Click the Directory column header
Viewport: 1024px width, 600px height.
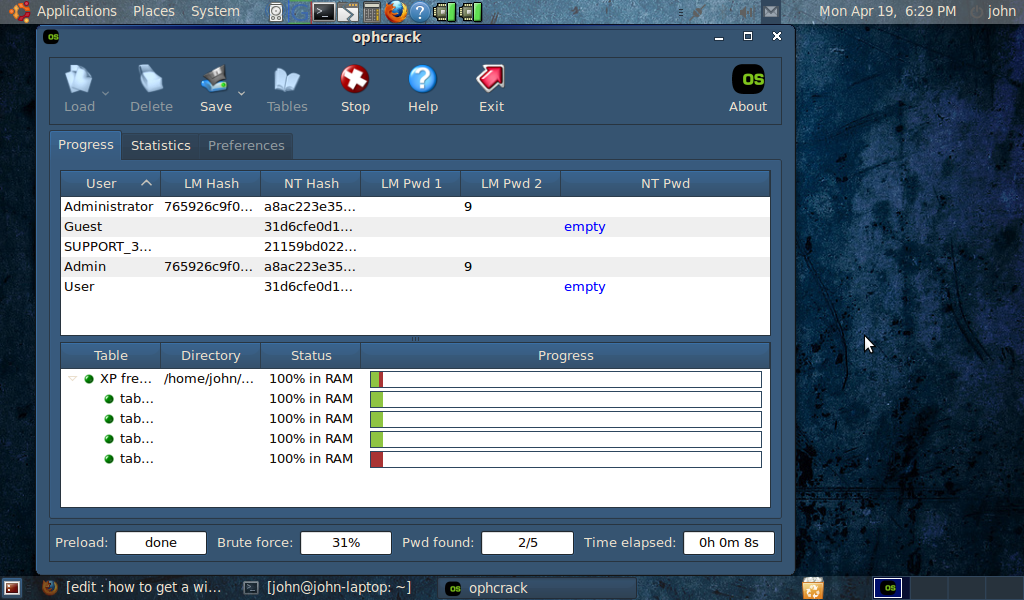tap(210, 356)
